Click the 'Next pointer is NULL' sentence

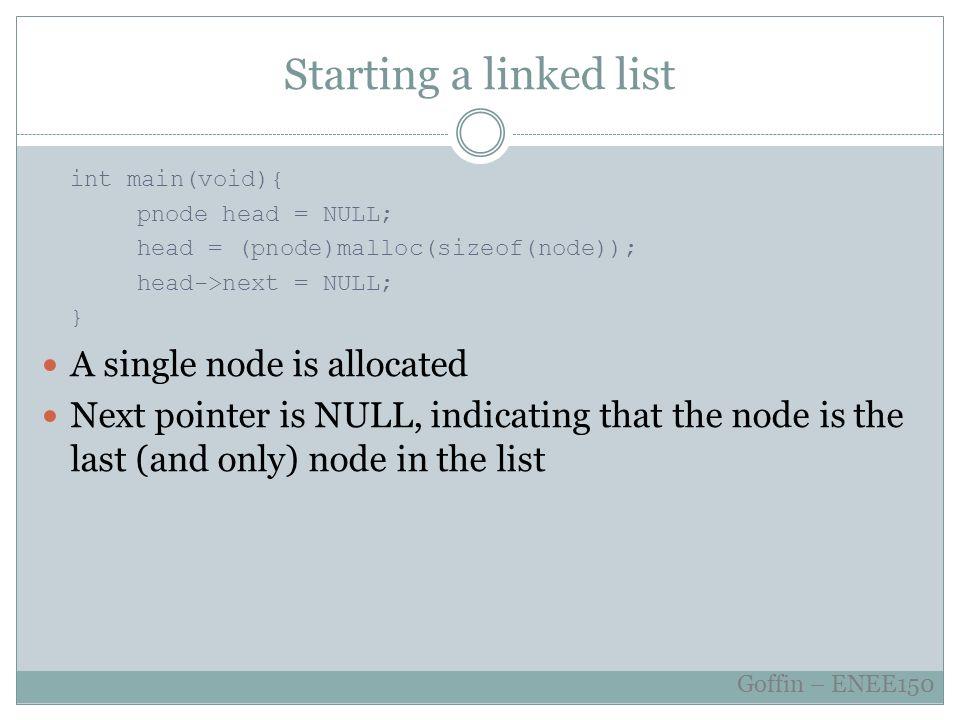click(x=487, y=416)
